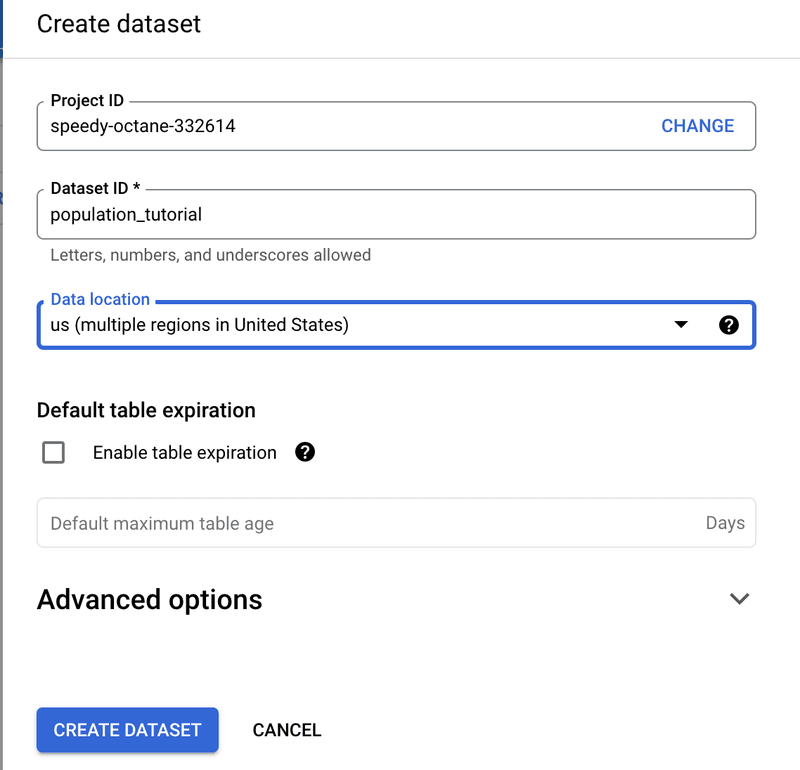Expand Advanced options using the chevron
The height and width of the screenshot is (770, 800).
pos(739,599)
